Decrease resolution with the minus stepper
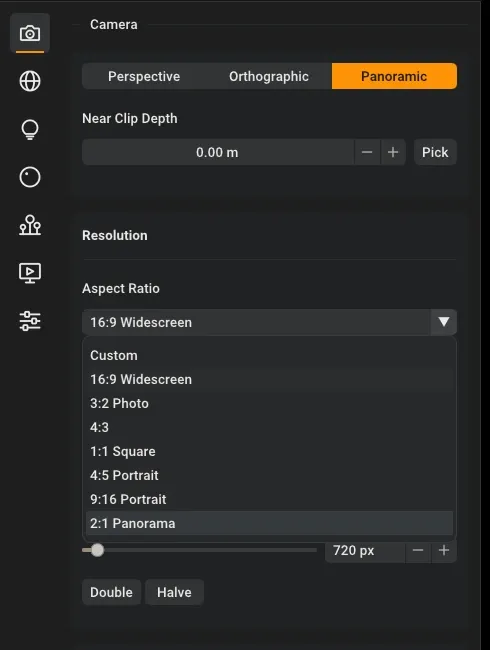Image resolution: width=490 pixels, height=650 pixels. click(x=418, y=551)
